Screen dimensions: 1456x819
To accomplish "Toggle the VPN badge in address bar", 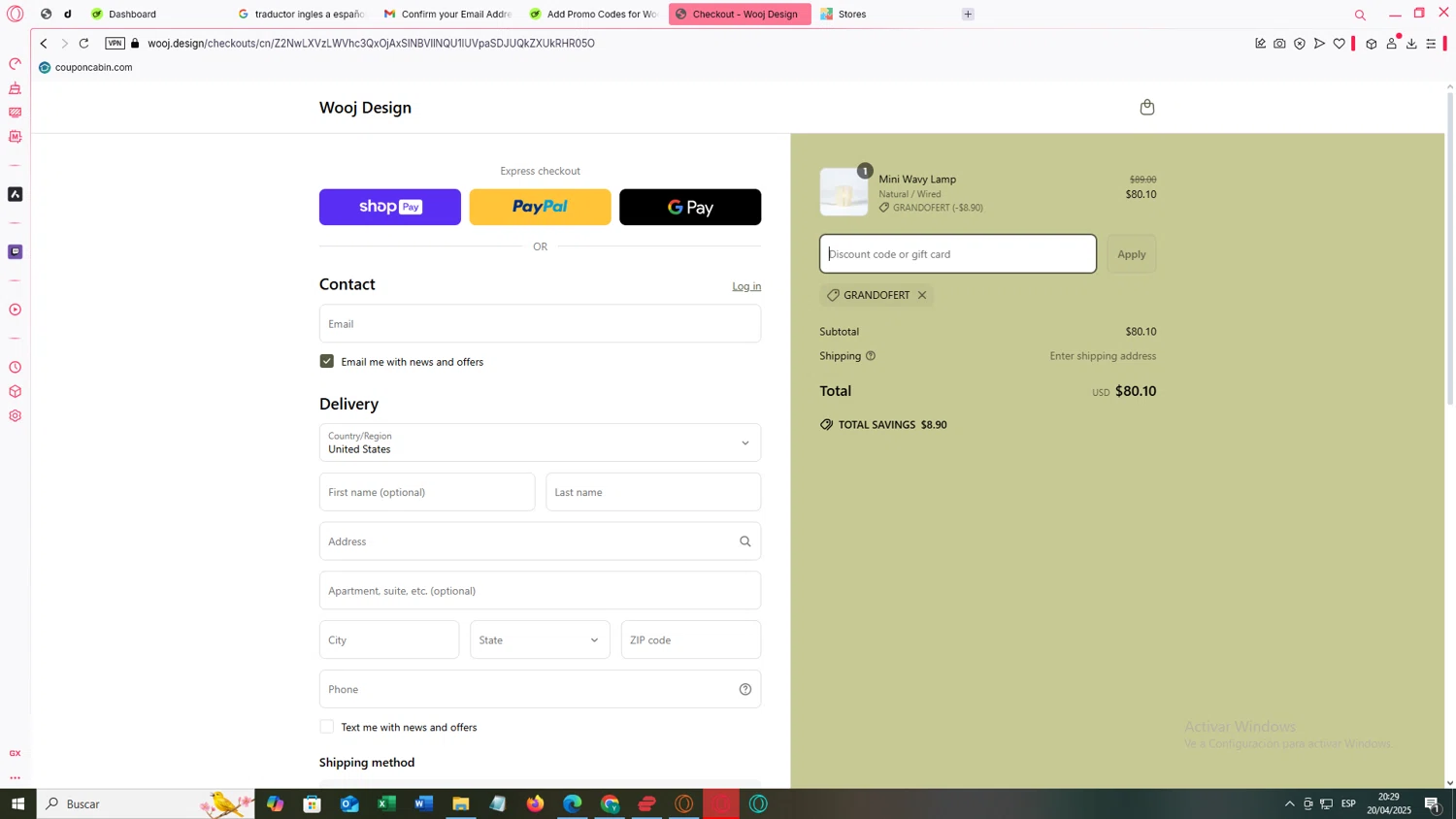I will click(115, 44).
